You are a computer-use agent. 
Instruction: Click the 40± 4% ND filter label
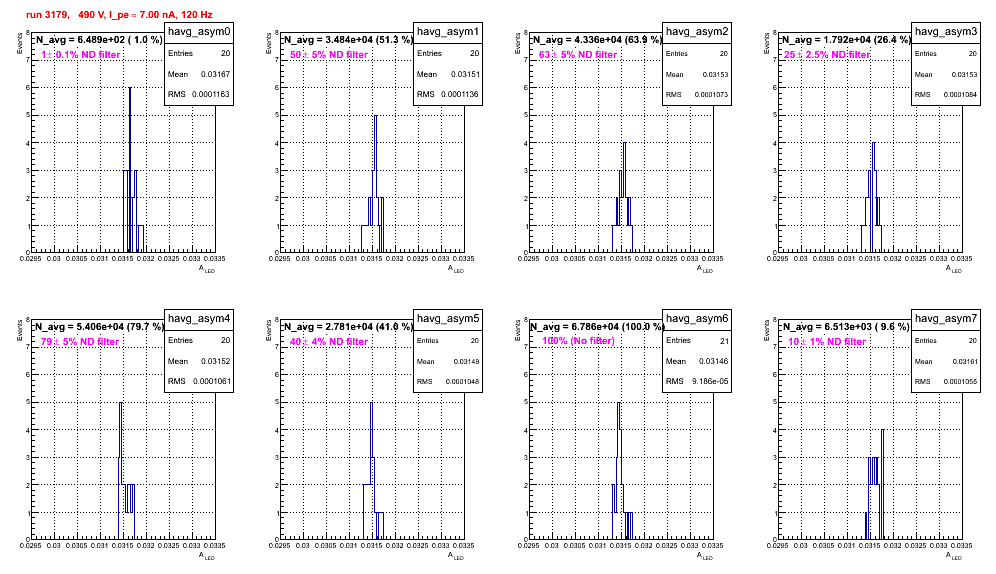click(329, 342)
